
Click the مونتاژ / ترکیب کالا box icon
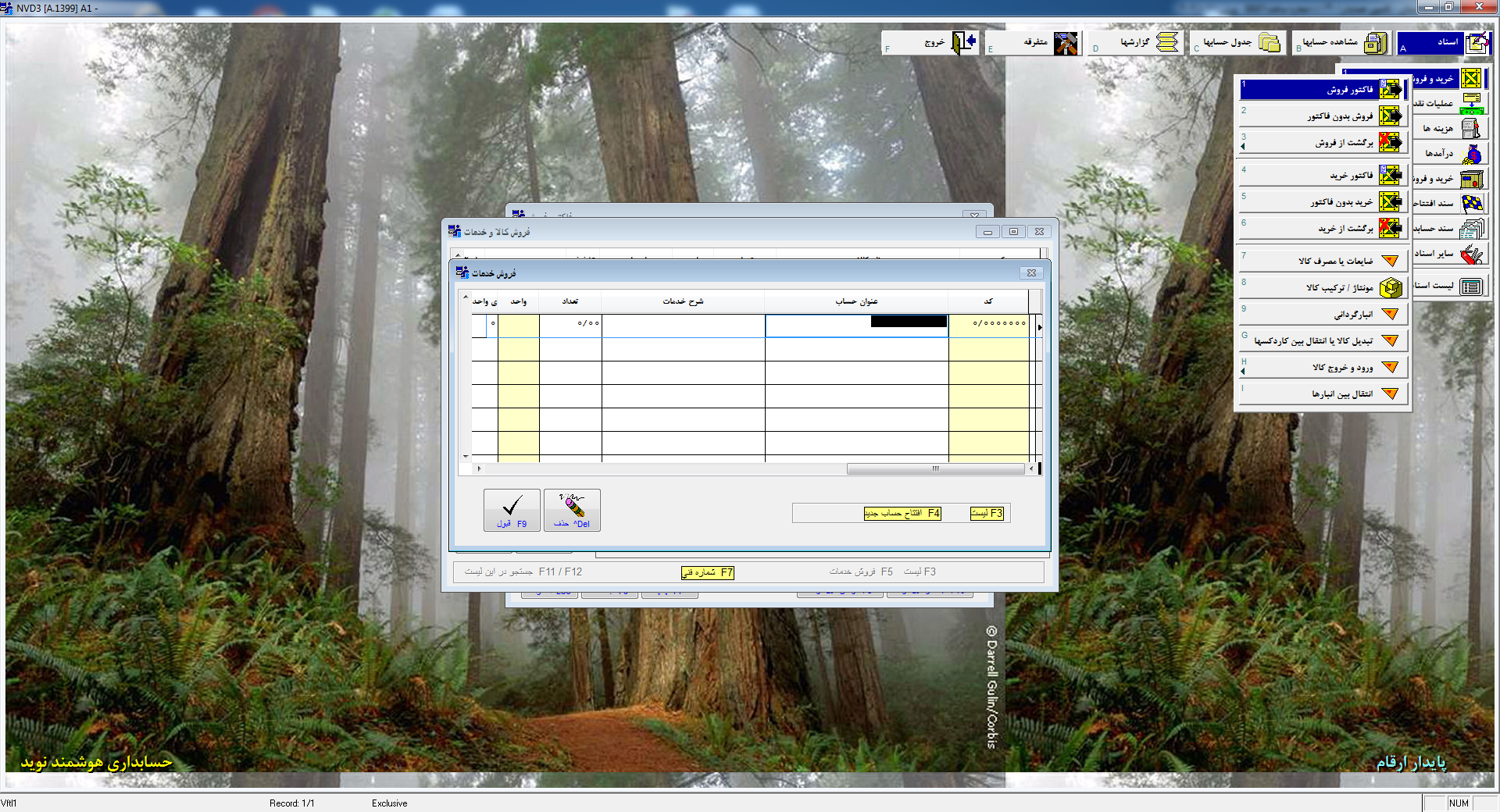point(1390,288)
